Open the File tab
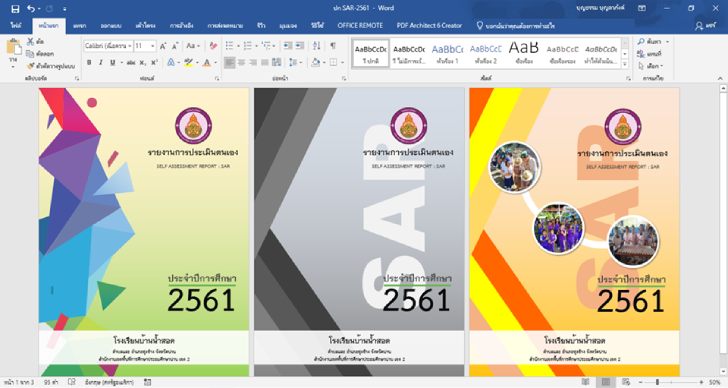 point(16,26)
